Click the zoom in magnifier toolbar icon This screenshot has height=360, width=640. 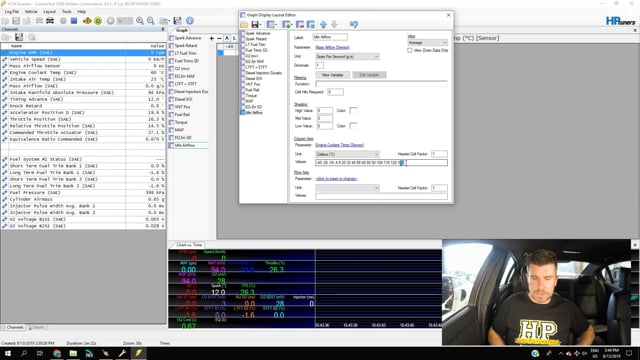pos(140,20)
